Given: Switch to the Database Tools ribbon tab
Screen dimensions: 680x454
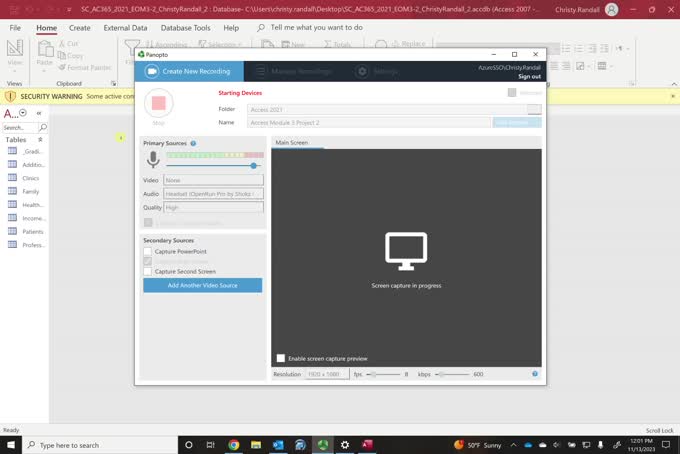Looking at the screenshot, I should (x=186, y=28).
